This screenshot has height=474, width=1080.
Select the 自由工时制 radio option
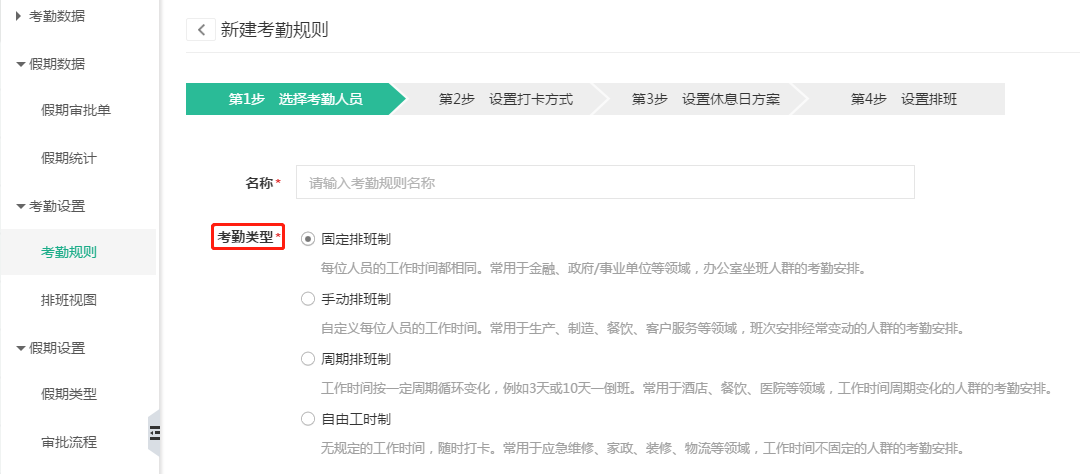308,420
